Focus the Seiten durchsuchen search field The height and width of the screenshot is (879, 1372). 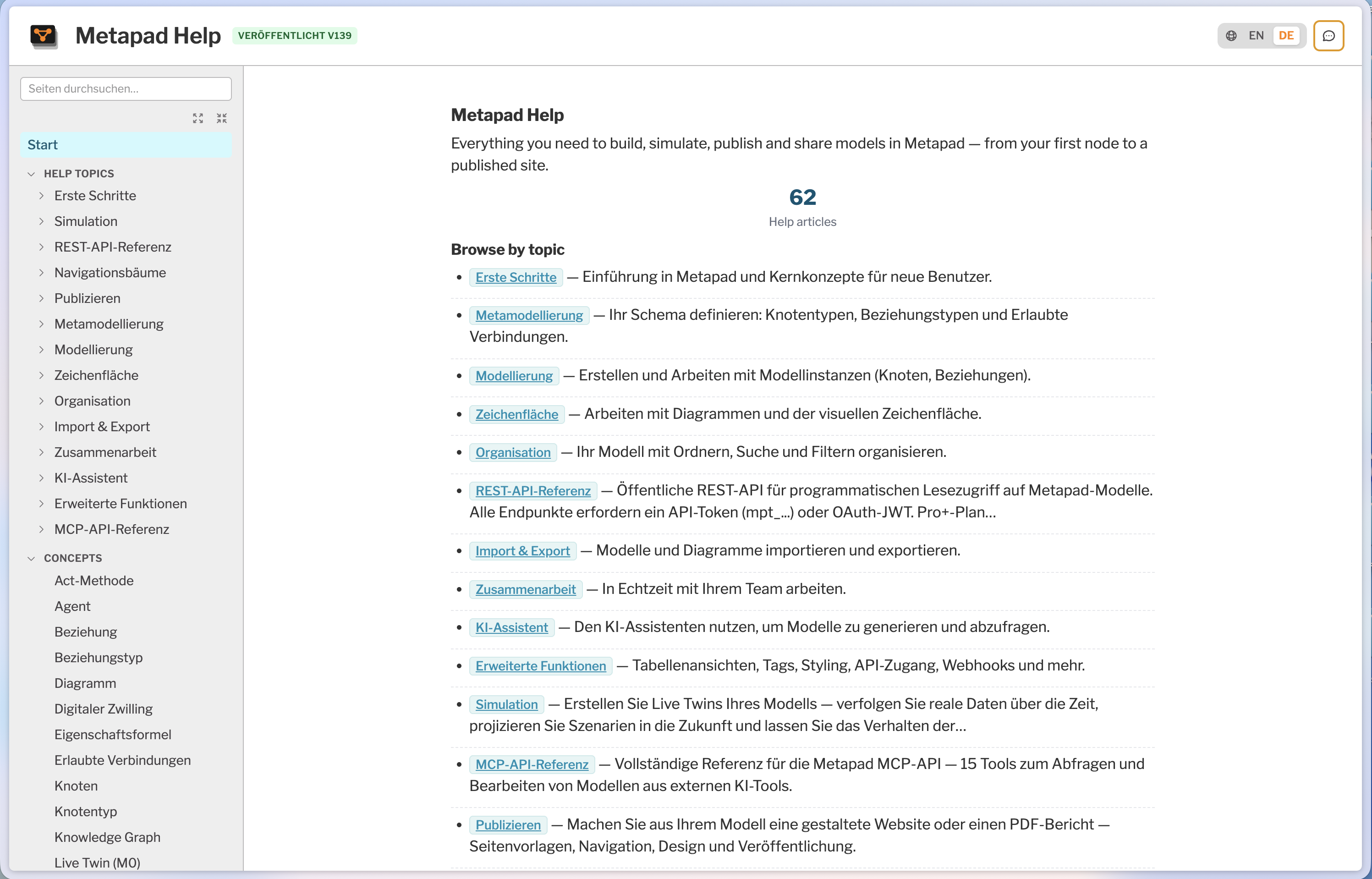tap(126, 88)
